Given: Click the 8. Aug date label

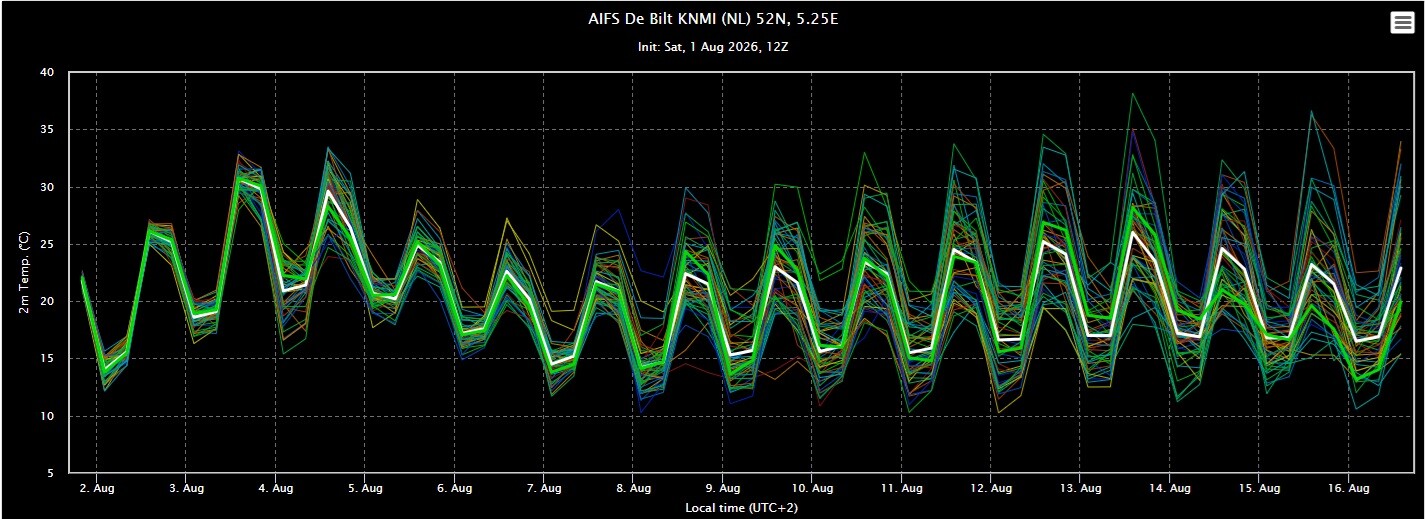Looking at the screenshot, I should tap(634, 488).
